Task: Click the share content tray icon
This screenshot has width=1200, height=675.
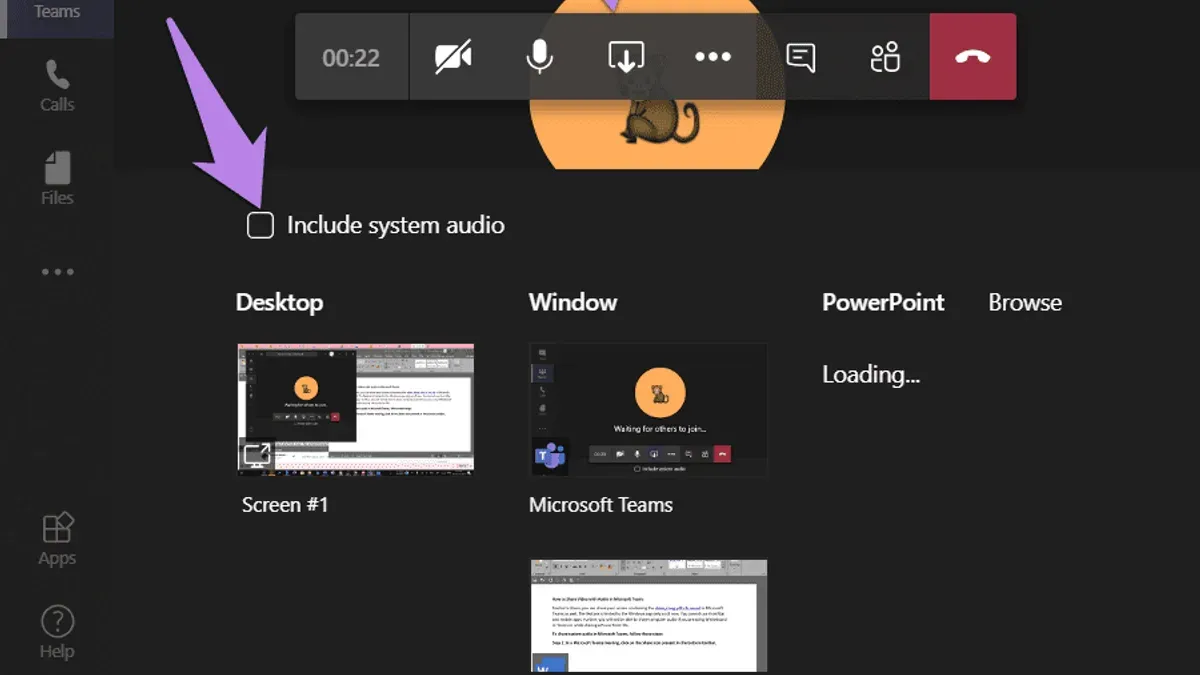Action: (626, 57)
